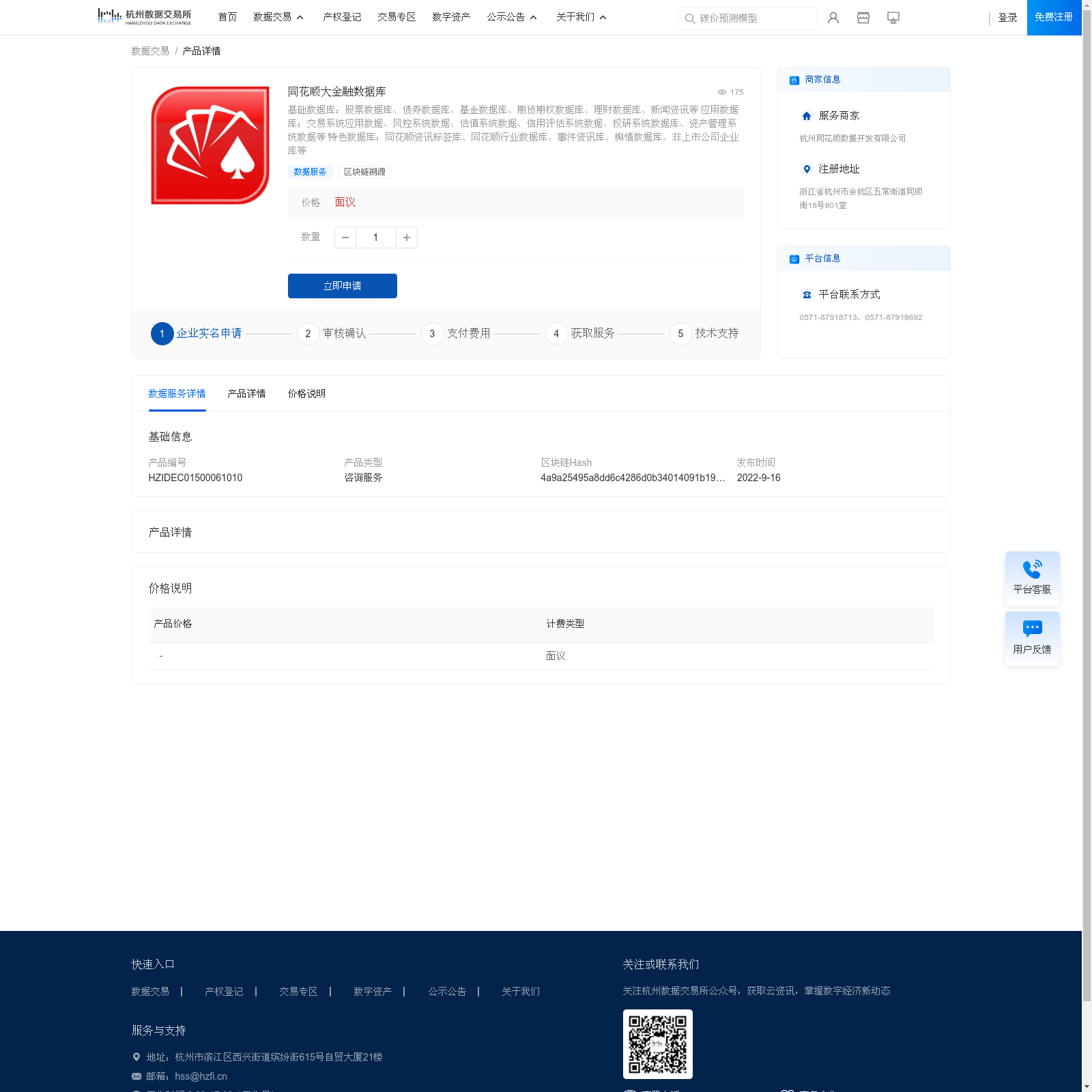
Task: Click footer email hss@hzfi.cn
Action: pos(201,1076)
